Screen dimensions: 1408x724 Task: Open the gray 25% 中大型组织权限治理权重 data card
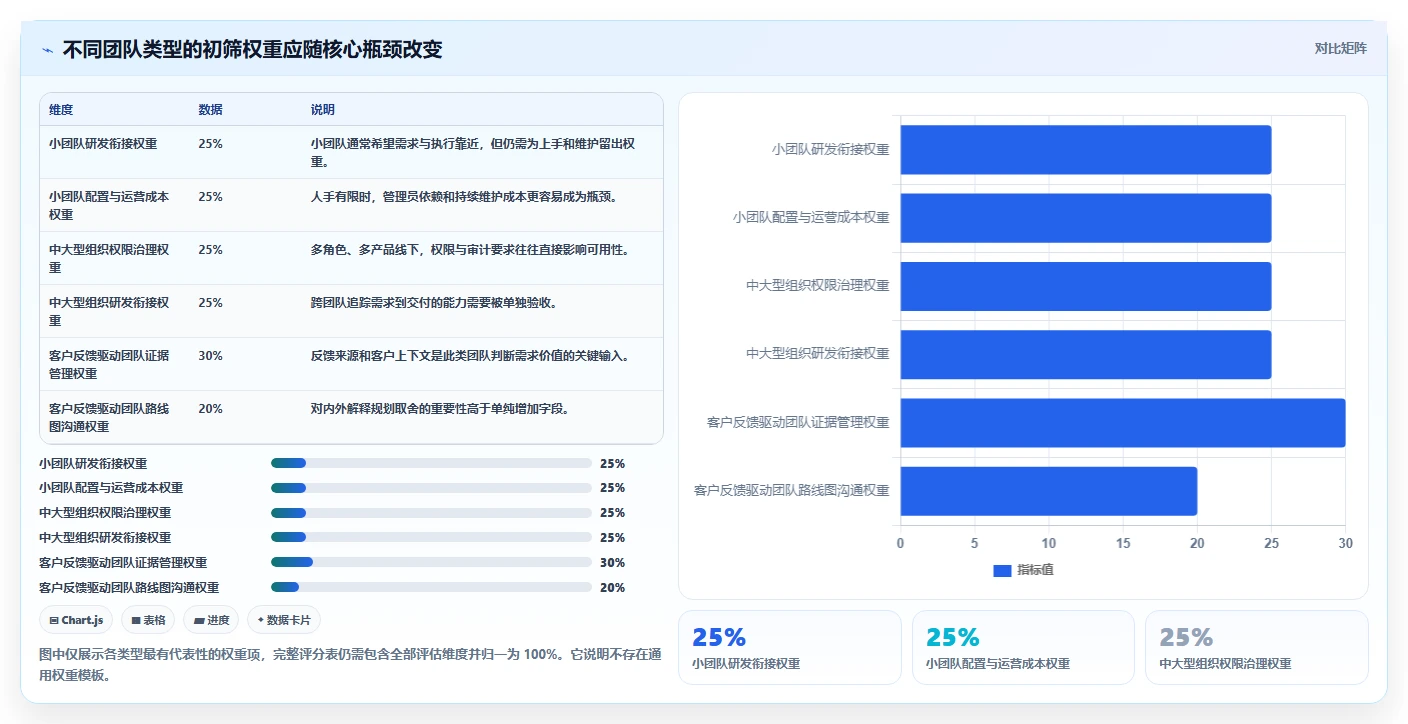pyautogui.click(x=1257, y=648)
